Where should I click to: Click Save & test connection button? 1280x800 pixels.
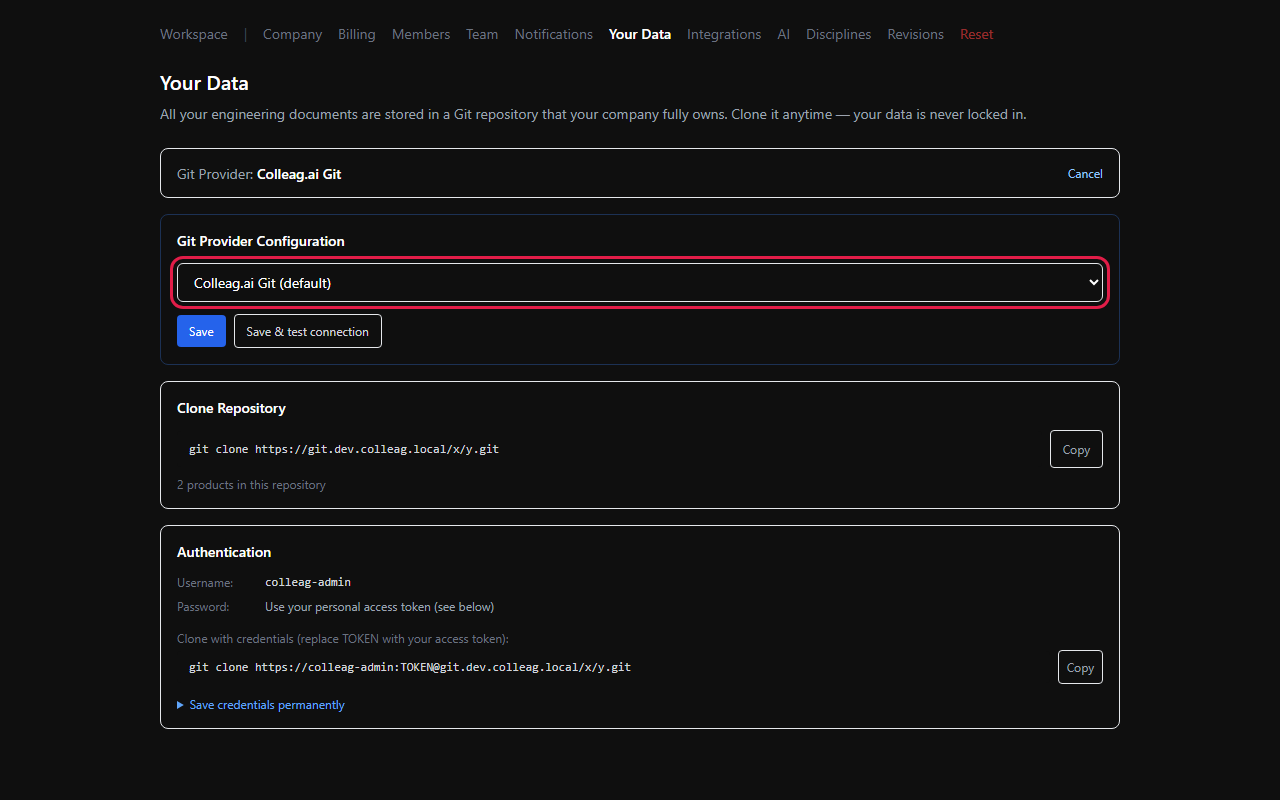coord(308,331)
